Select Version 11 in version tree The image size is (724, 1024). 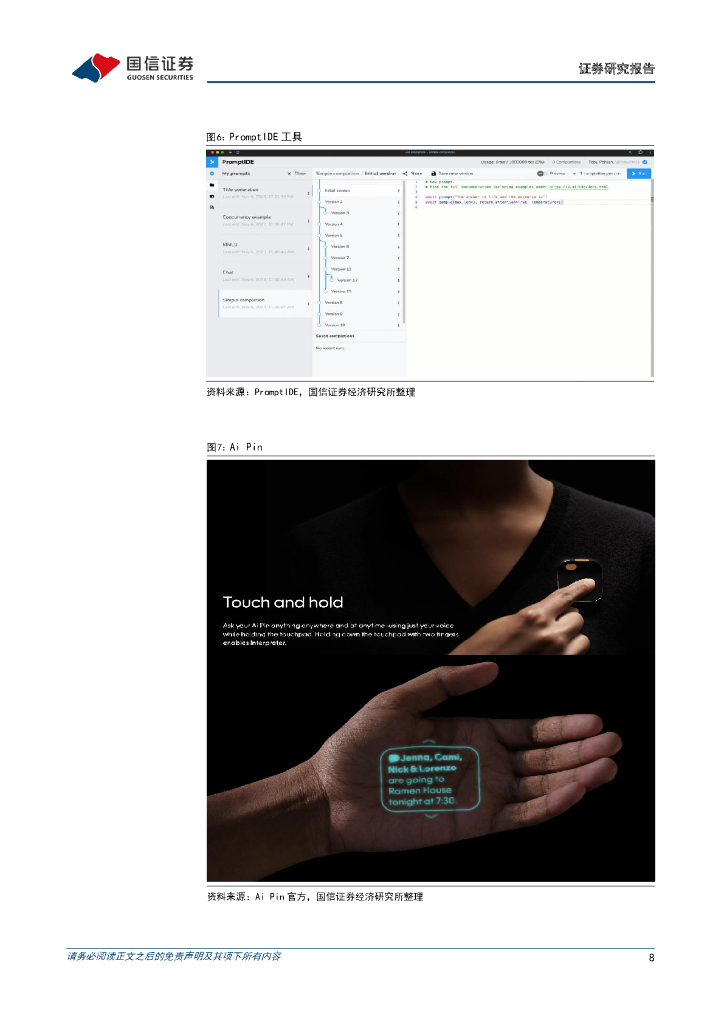341,269
